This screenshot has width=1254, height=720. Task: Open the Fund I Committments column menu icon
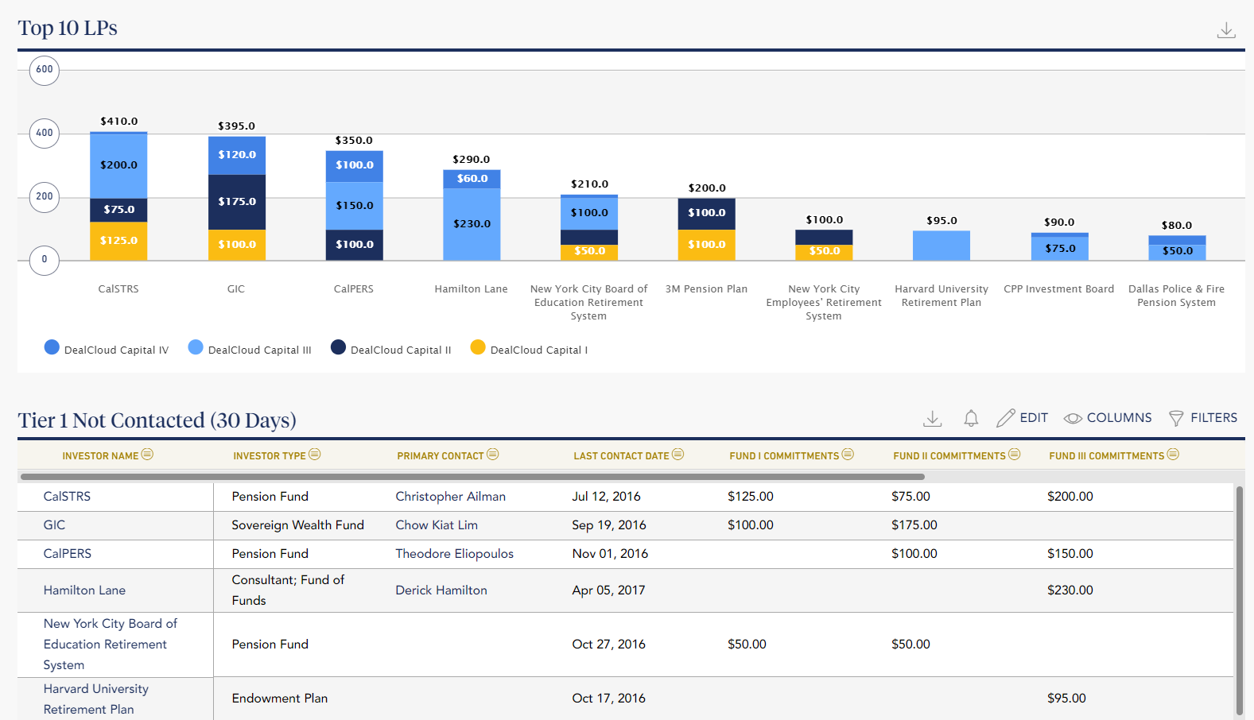[848, 455]
